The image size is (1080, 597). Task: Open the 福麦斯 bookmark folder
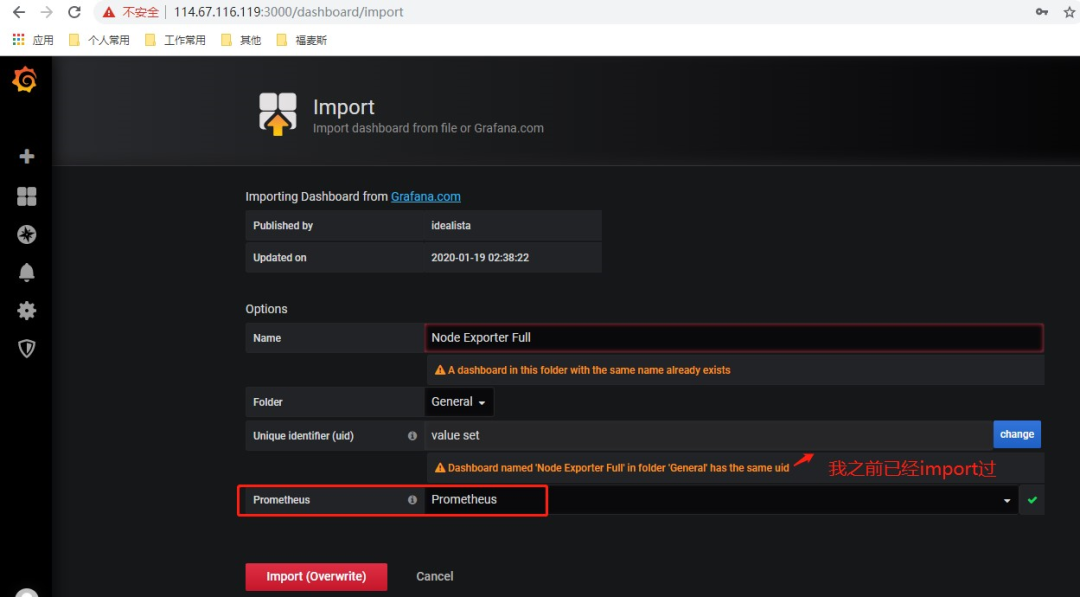click(x=302, y=40)
